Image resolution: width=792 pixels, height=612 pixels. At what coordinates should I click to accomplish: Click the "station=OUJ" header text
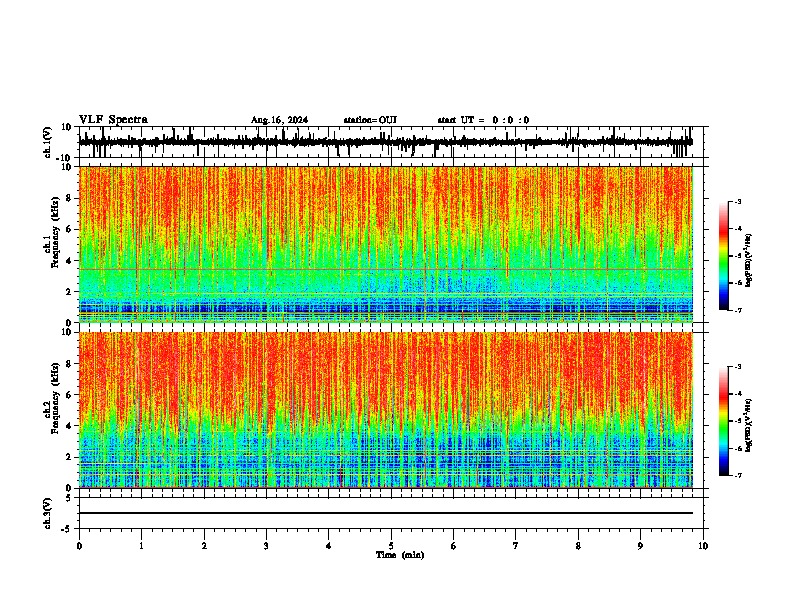(370, 120)
